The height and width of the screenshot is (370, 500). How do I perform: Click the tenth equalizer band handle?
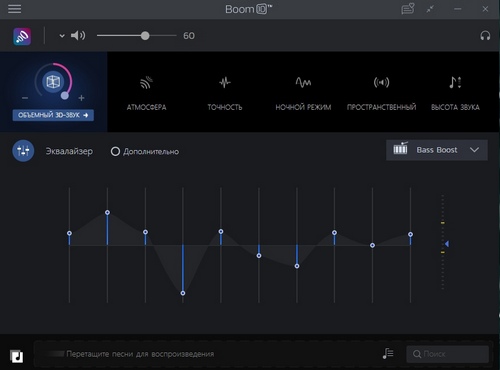[410, 234]
